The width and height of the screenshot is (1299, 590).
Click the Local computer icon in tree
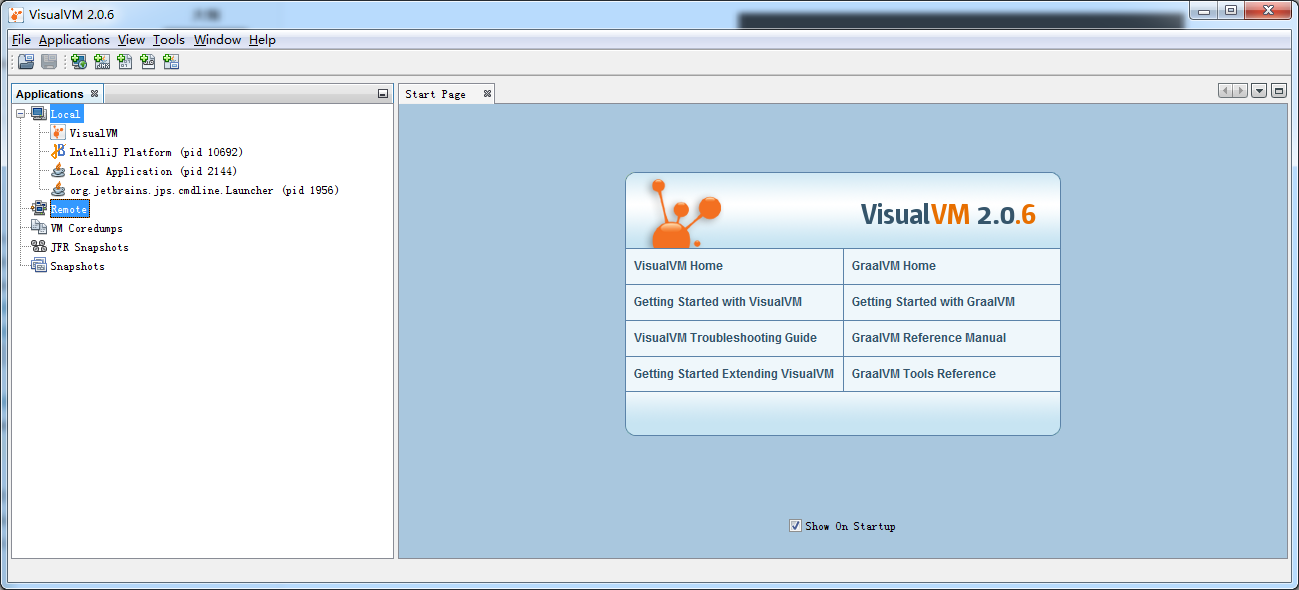[x=39, y=114]
